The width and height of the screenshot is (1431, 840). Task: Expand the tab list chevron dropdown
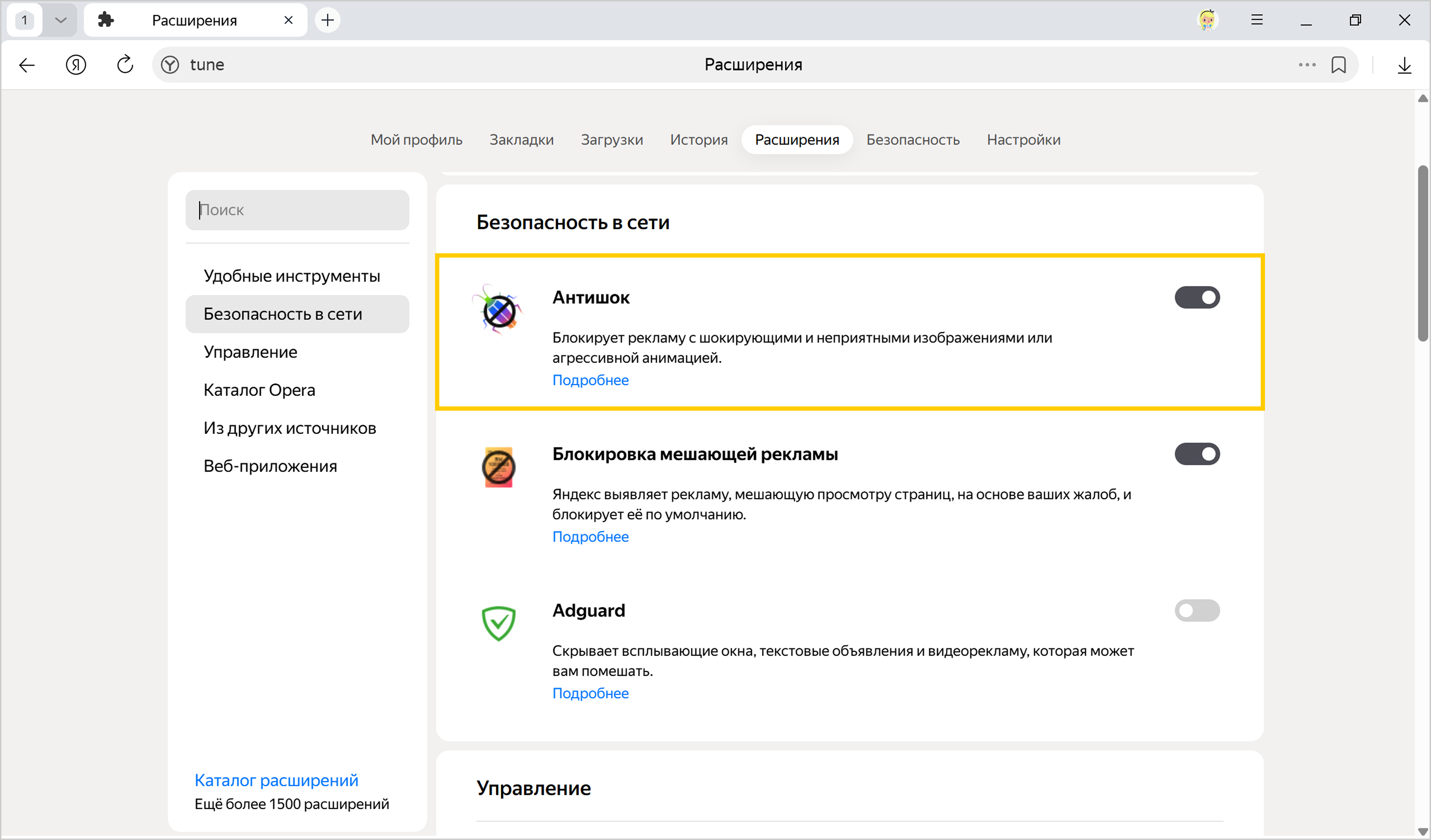(x=61, y=20)
